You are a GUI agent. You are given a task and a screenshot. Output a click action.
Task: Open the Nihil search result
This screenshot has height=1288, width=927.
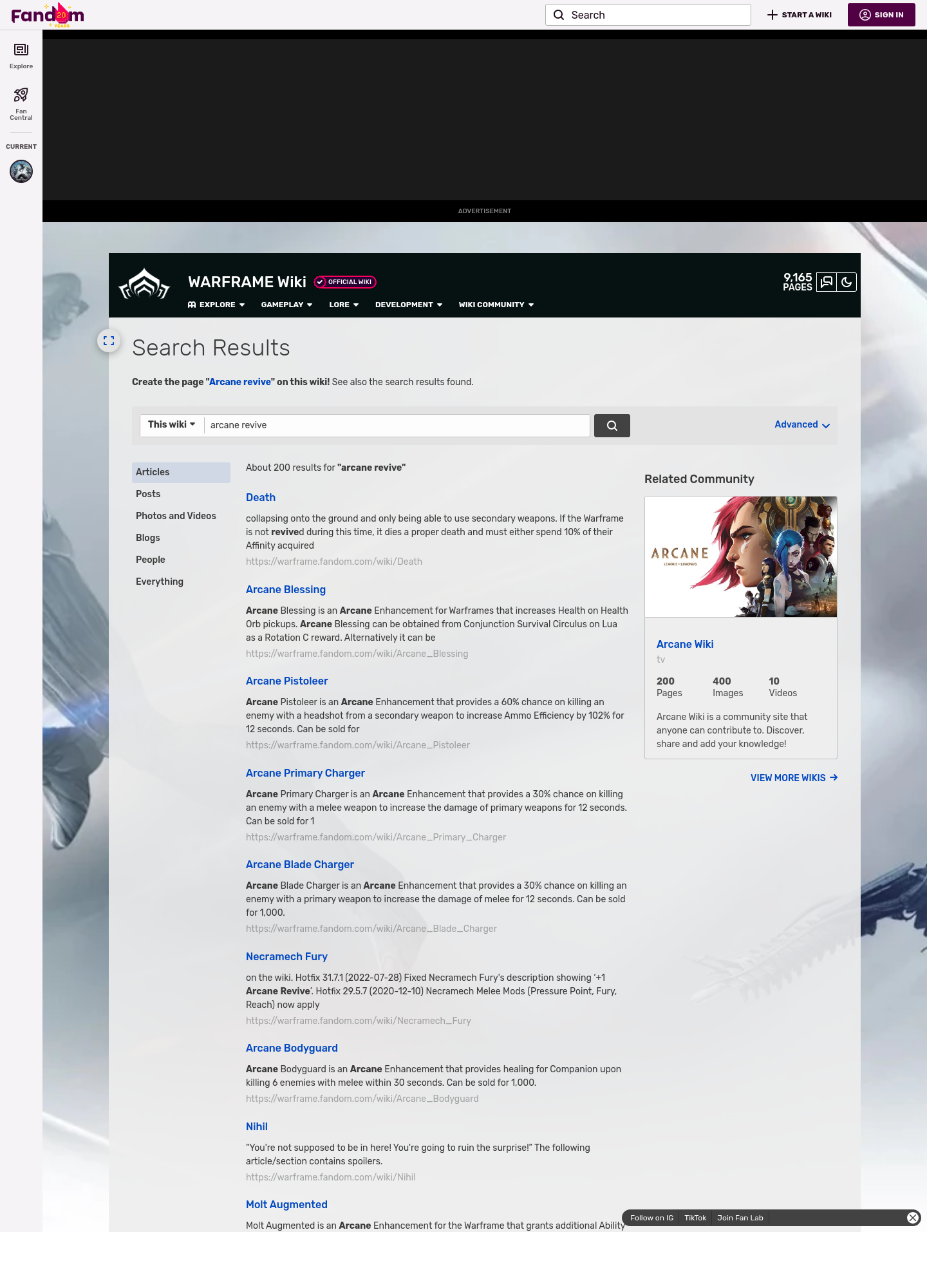click(257, 1126)
